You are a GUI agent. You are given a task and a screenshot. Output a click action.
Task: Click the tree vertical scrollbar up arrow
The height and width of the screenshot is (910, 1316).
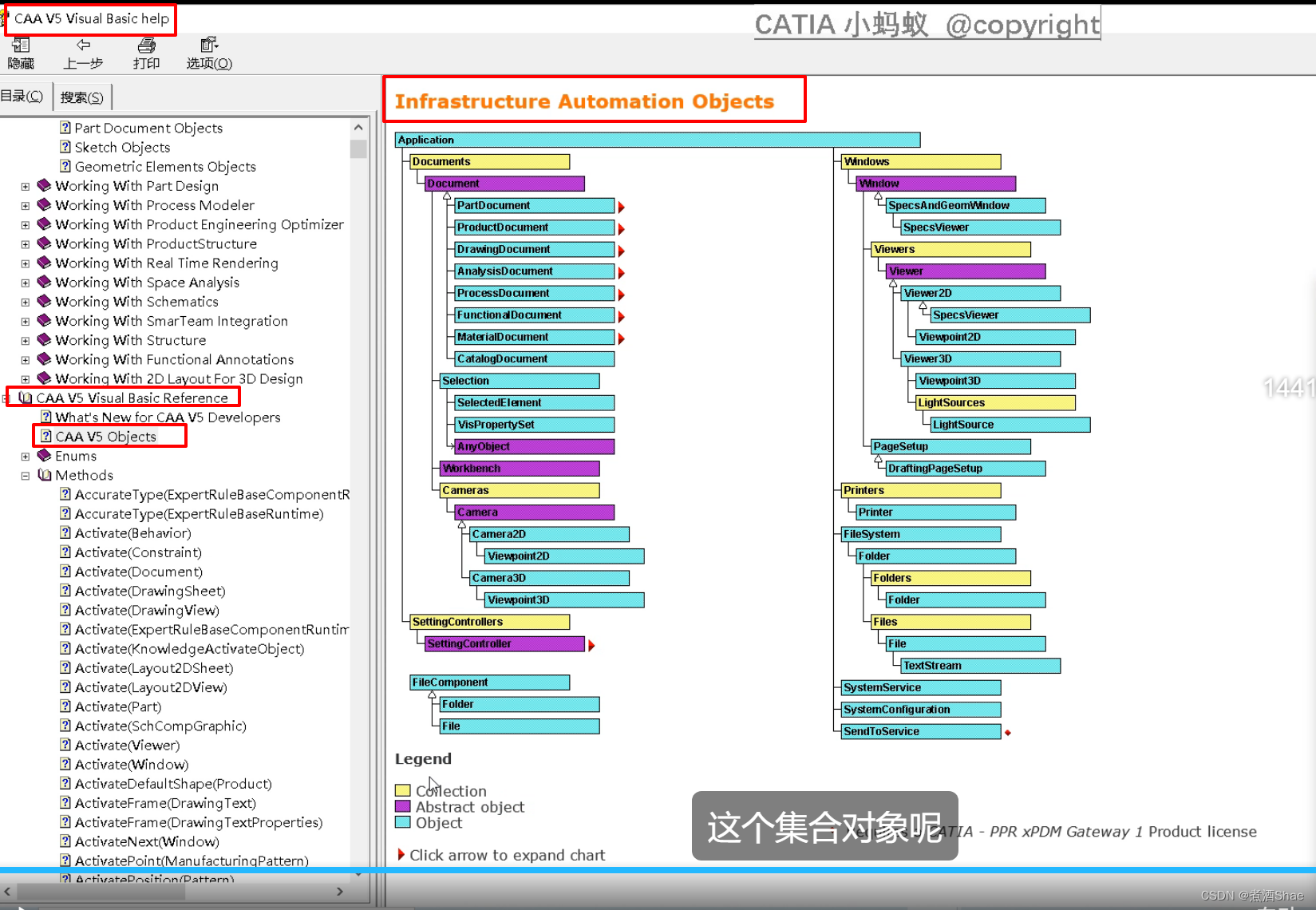tap(358, 128)
